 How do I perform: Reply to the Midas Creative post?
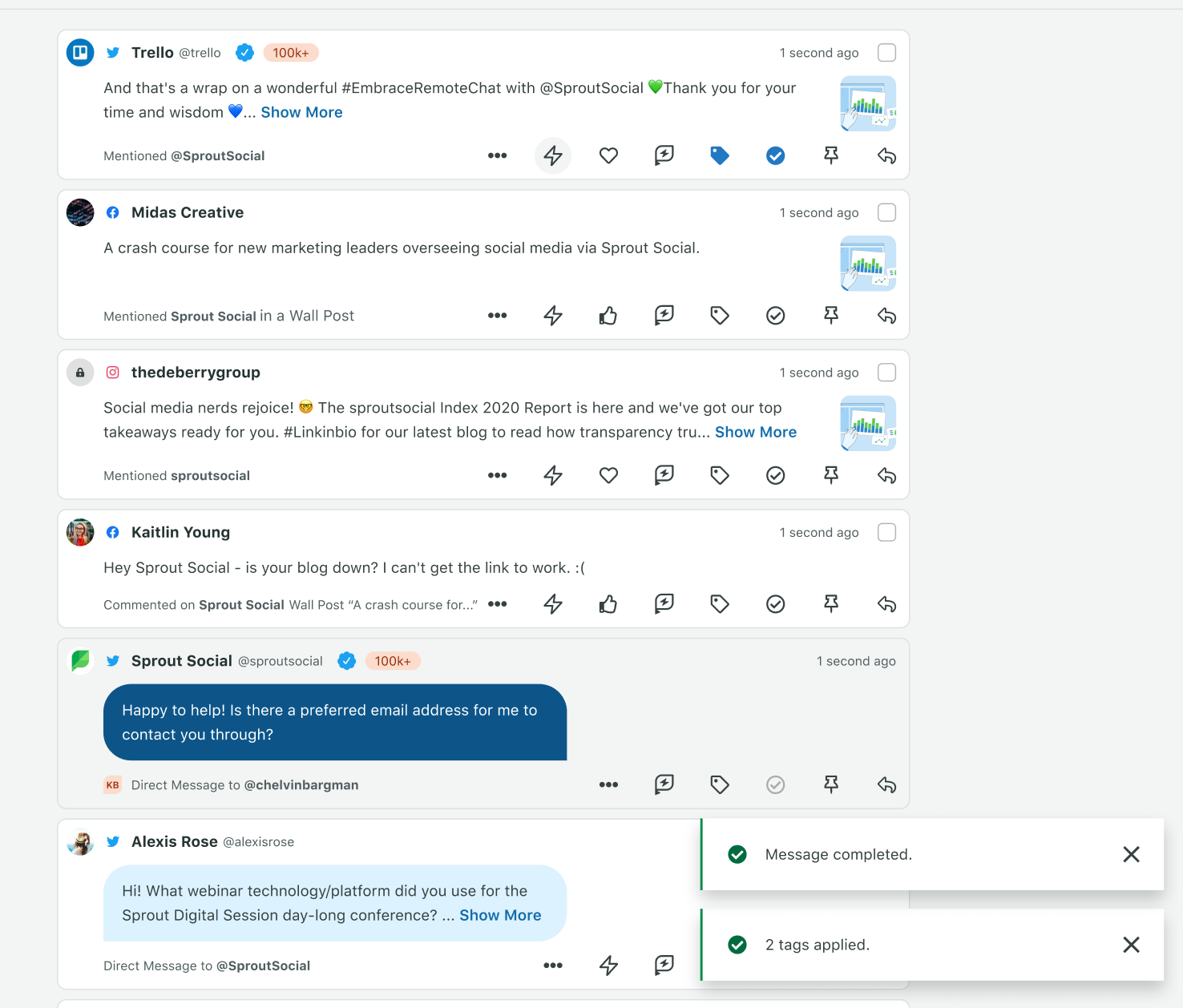[886, 316]
